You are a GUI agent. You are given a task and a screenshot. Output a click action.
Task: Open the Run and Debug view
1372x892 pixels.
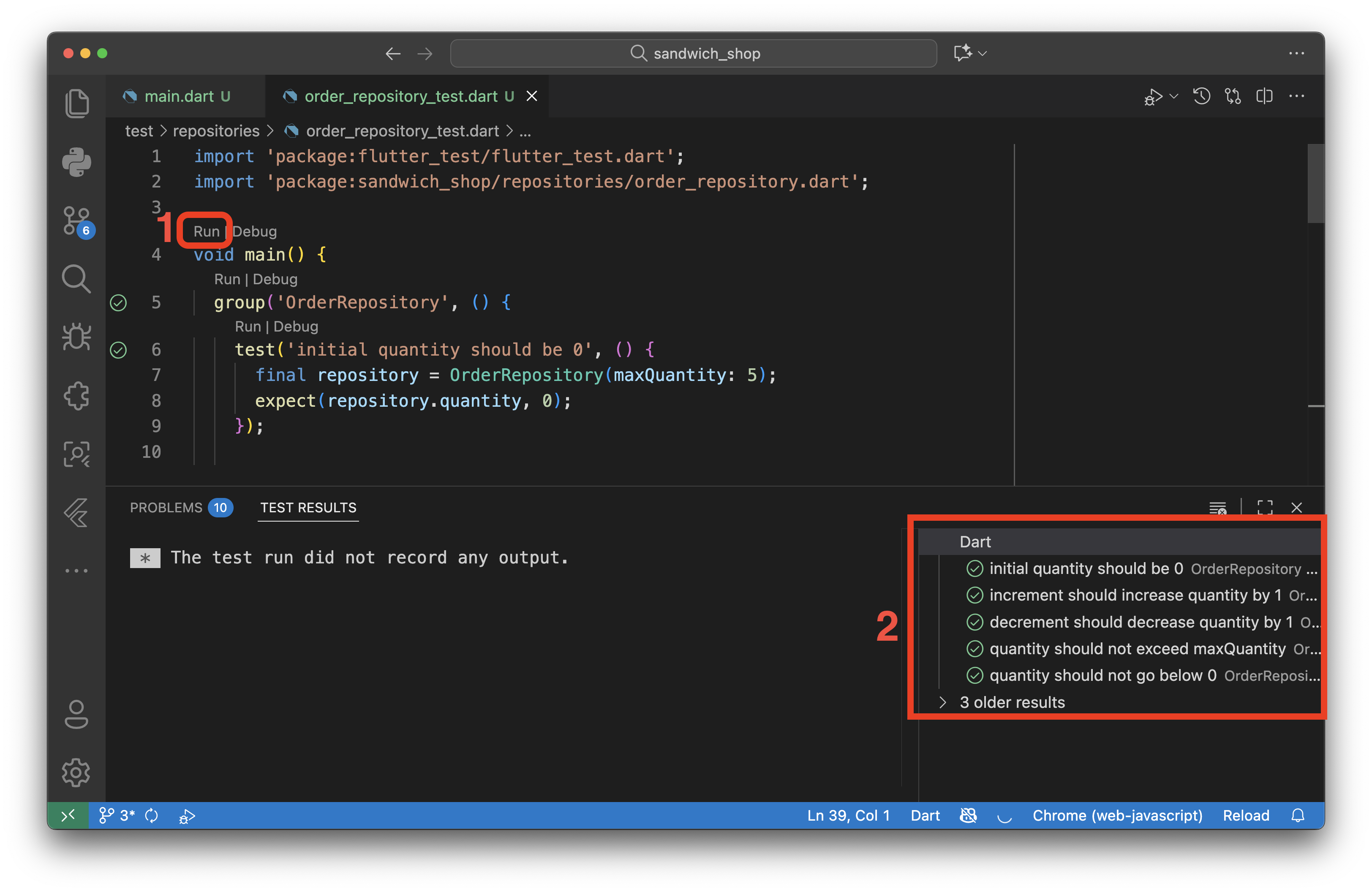(x=77, y=337)
